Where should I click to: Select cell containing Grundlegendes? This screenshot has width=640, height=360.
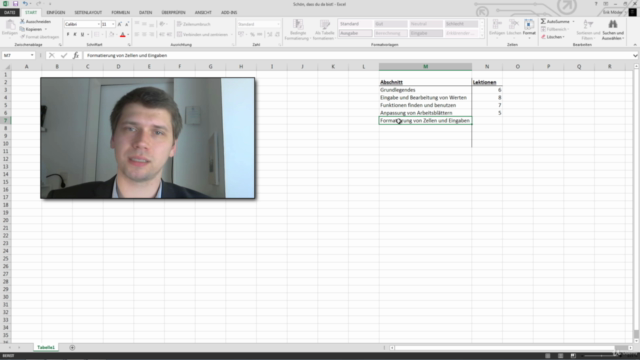[425, 90]
